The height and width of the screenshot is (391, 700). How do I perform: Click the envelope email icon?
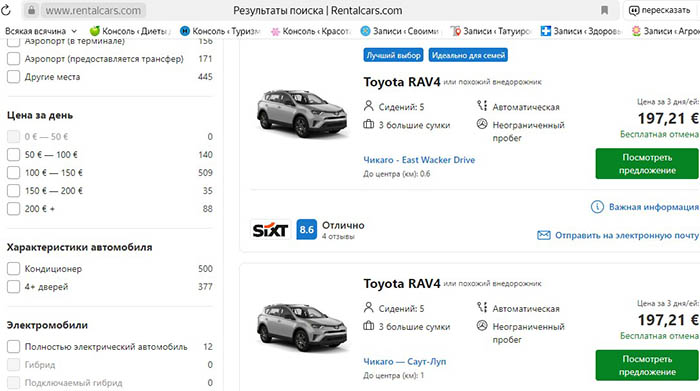click(543, 235)
